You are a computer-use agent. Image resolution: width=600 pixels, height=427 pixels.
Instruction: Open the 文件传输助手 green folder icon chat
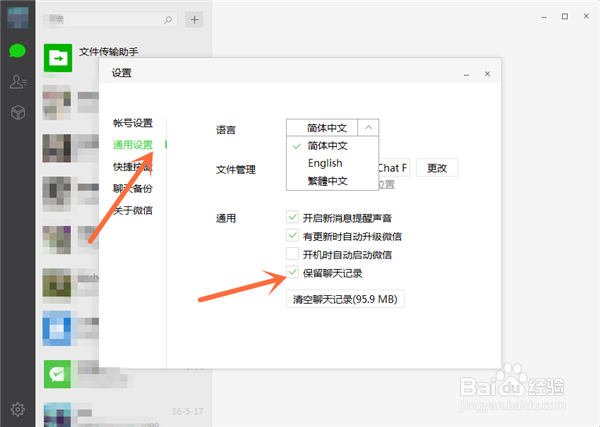pyautogui.click(x=58, y=58)
